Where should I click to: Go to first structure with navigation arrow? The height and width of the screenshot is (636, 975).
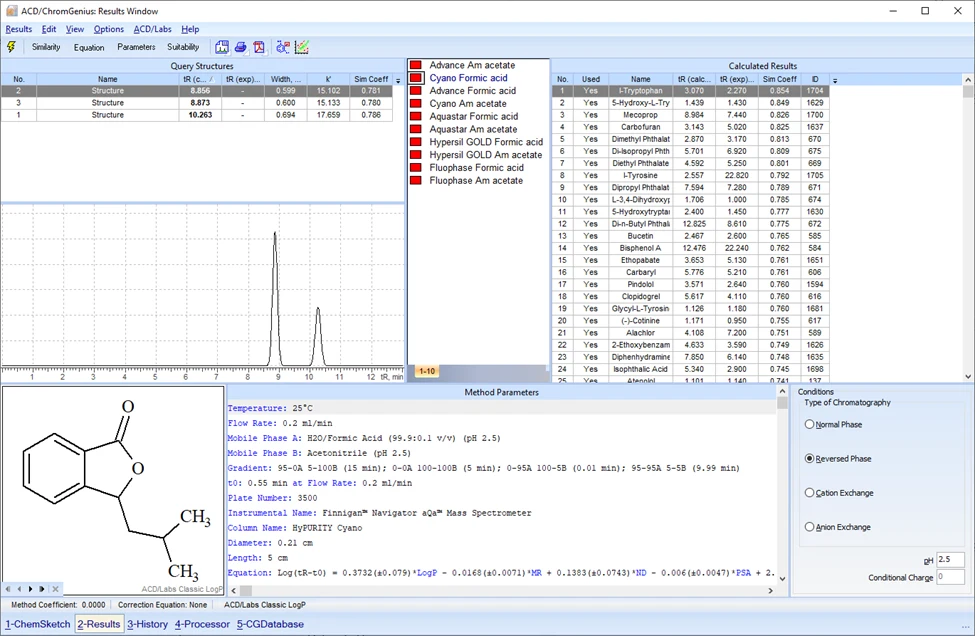pos(8,589)
